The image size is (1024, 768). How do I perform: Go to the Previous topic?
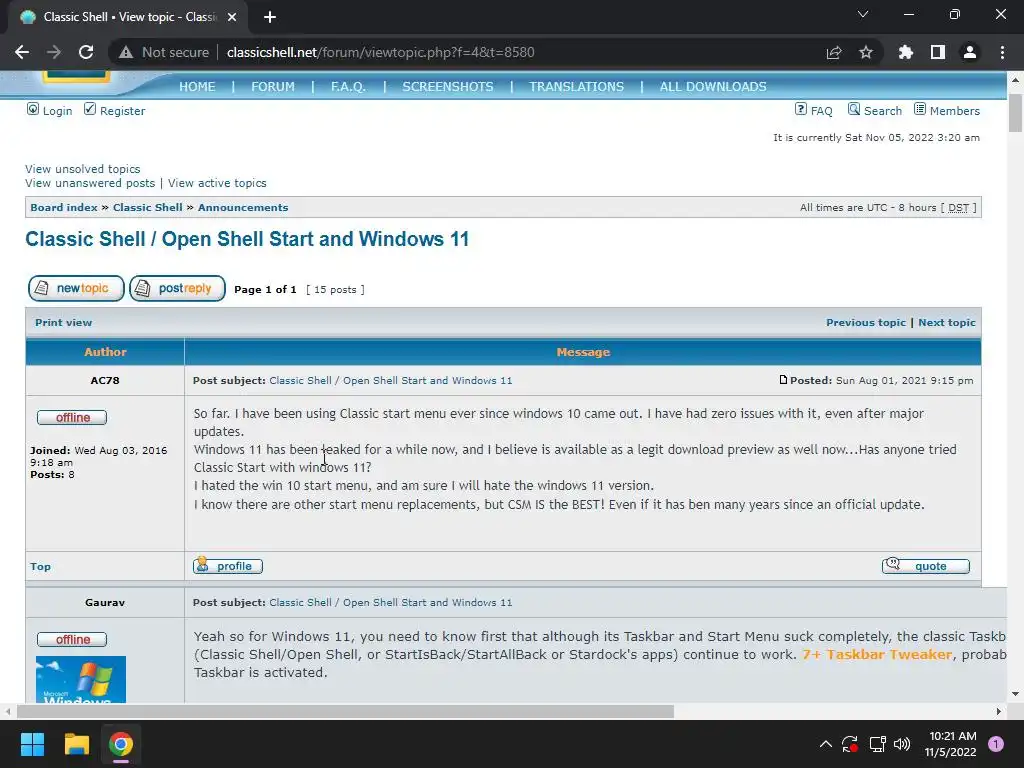tap(866, 322)
